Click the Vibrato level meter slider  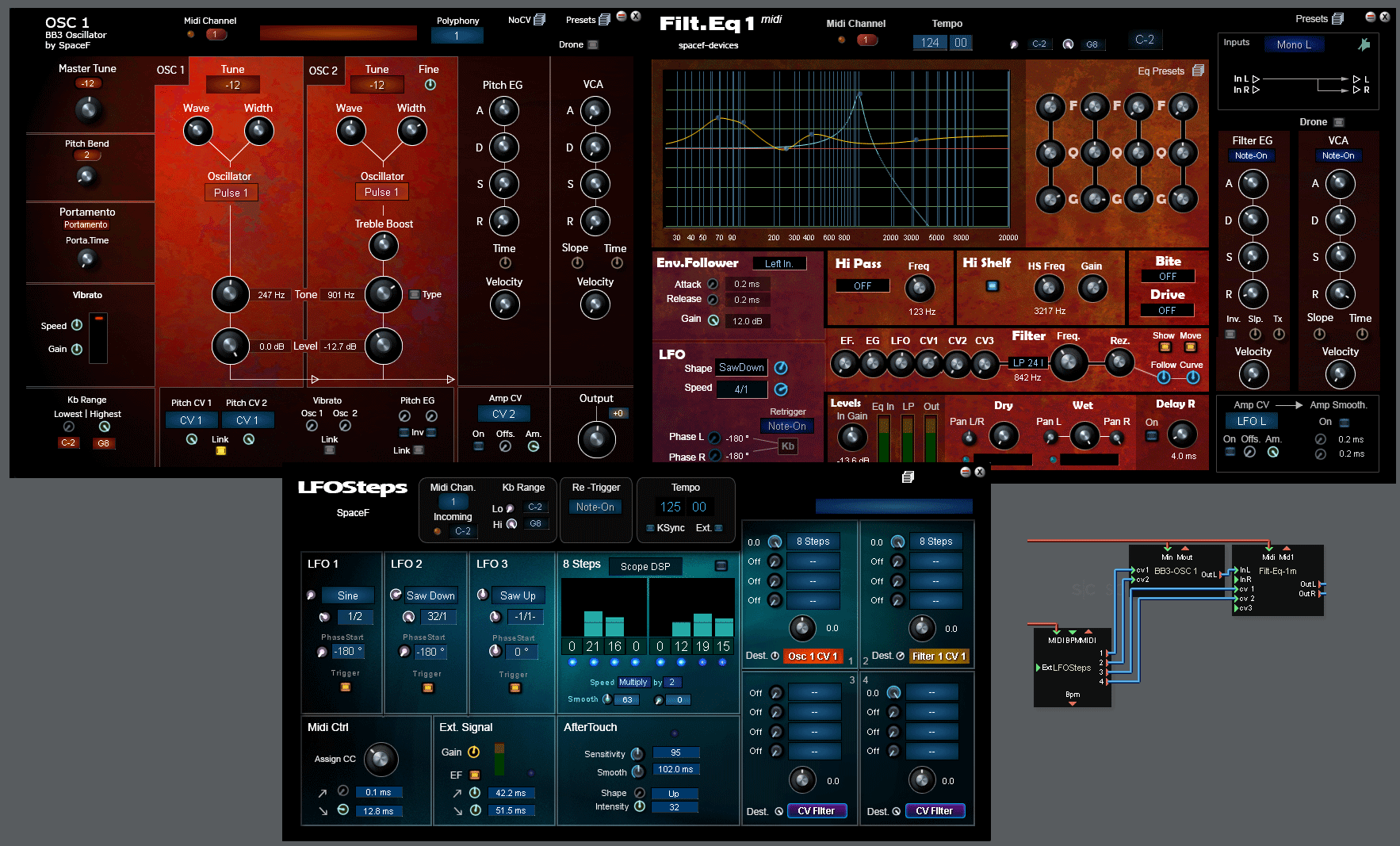98,339
